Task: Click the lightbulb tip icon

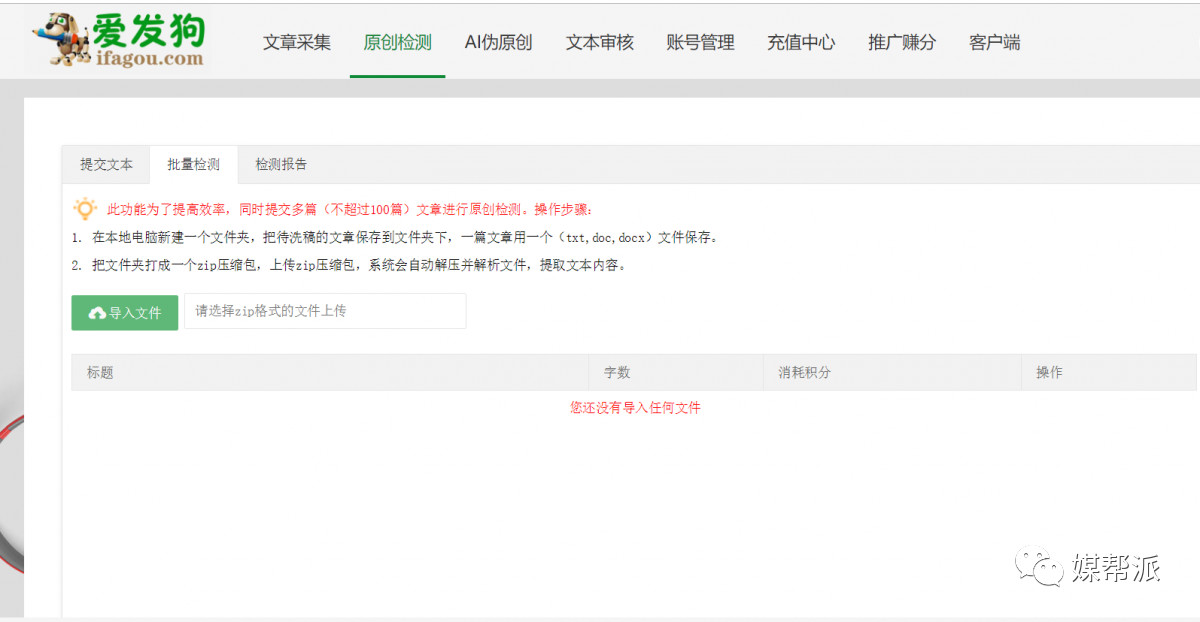Action: 84,209
